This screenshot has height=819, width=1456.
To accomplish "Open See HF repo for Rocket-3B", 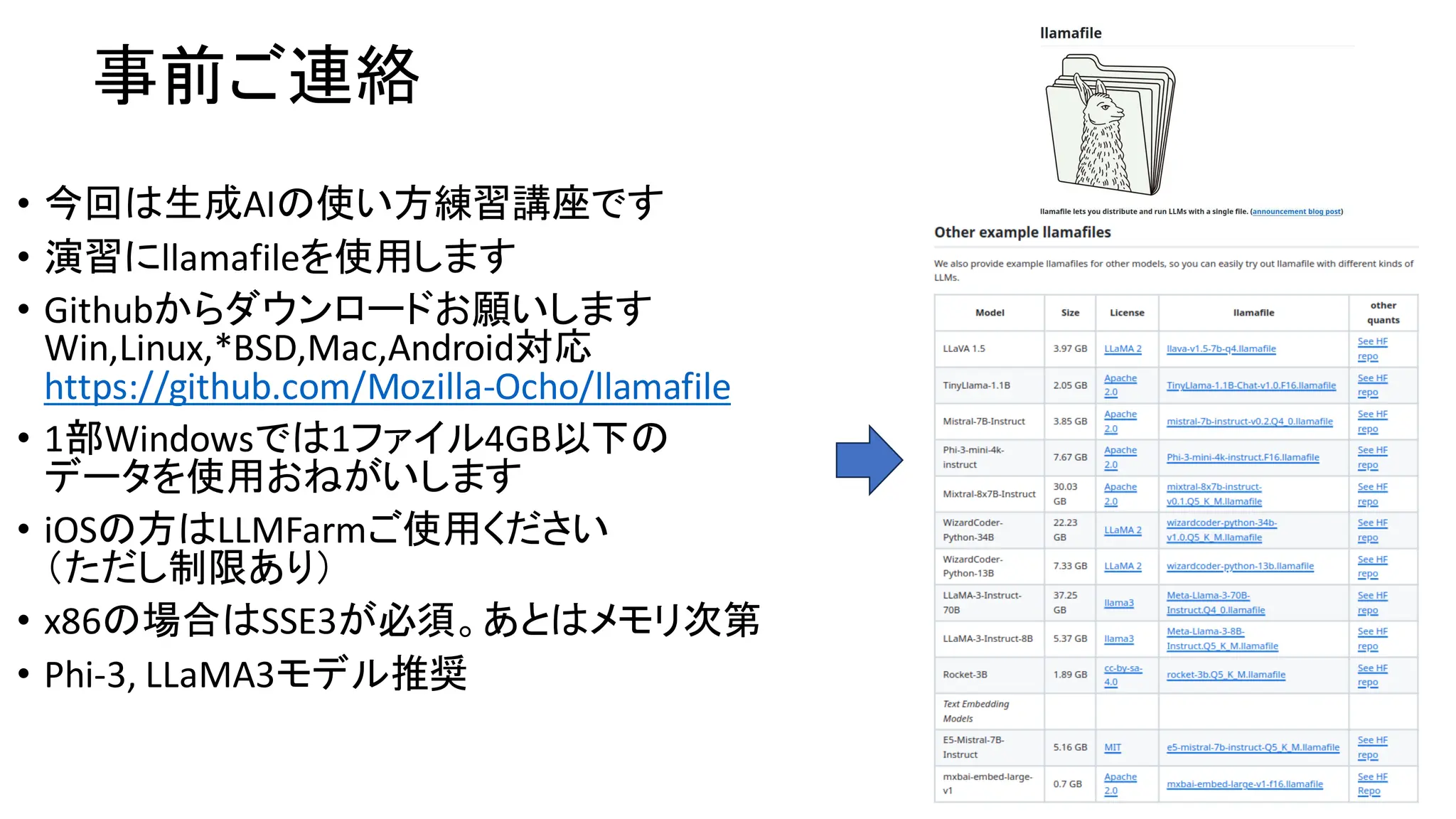I will click(1372, 675).
